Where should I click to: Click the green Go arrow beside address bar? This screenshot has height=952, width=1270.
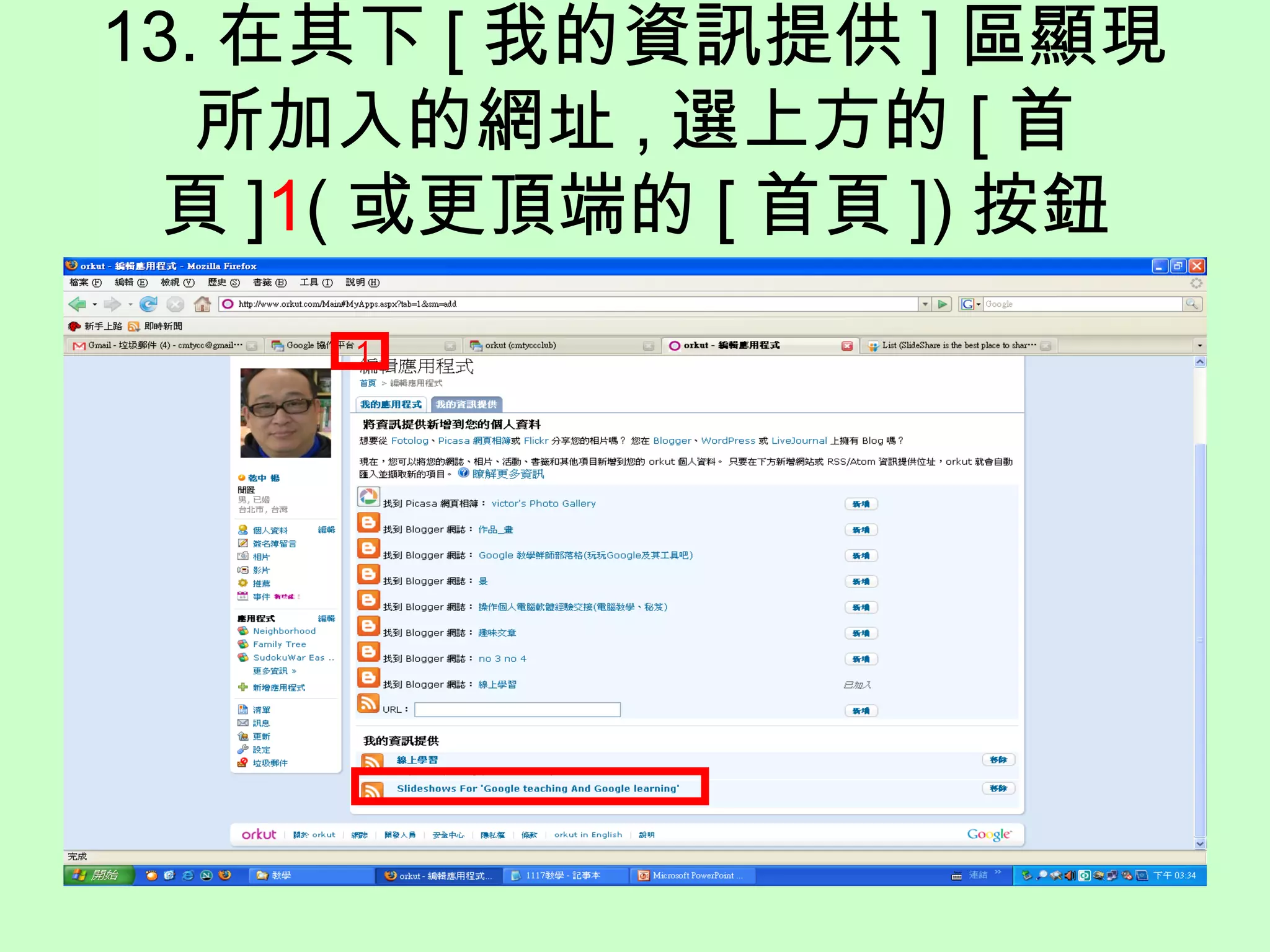click(943, 304)
